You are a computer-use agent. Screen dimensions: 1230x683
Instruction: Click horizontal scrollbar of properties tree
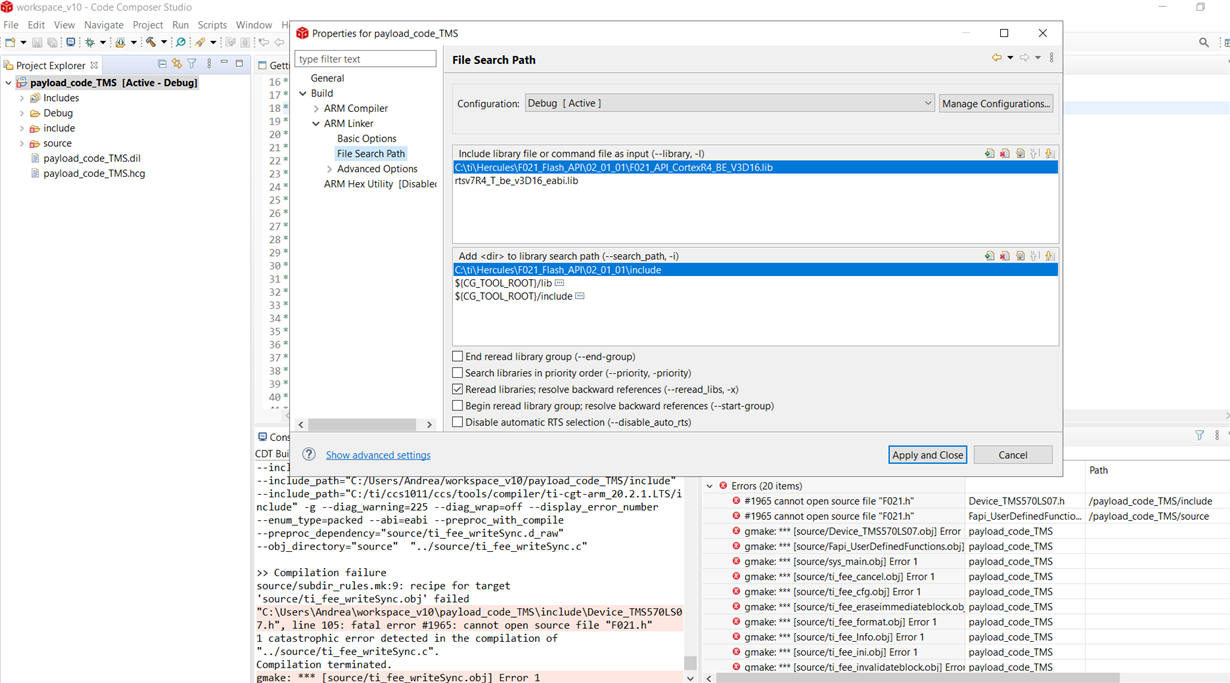tap(363, 425)
